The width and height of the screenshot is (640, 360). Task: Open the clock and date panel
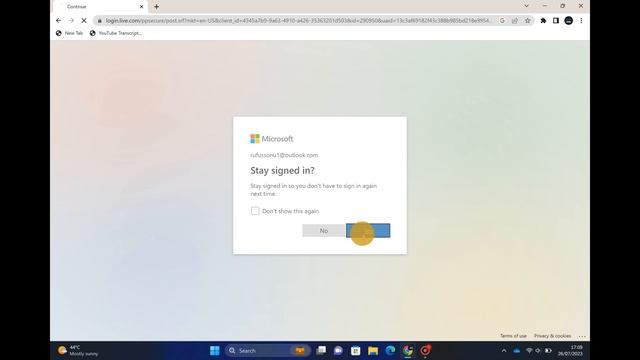tap(570, 351)
